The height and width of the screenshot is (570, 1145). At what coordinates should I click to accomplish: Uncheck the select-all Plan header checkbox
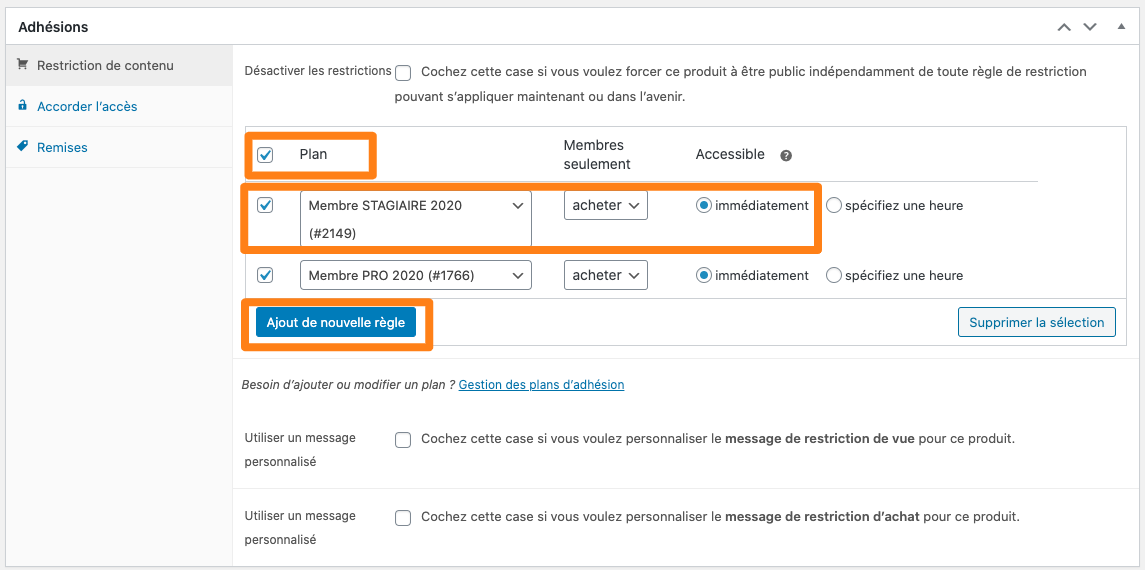tap(265, 155)
